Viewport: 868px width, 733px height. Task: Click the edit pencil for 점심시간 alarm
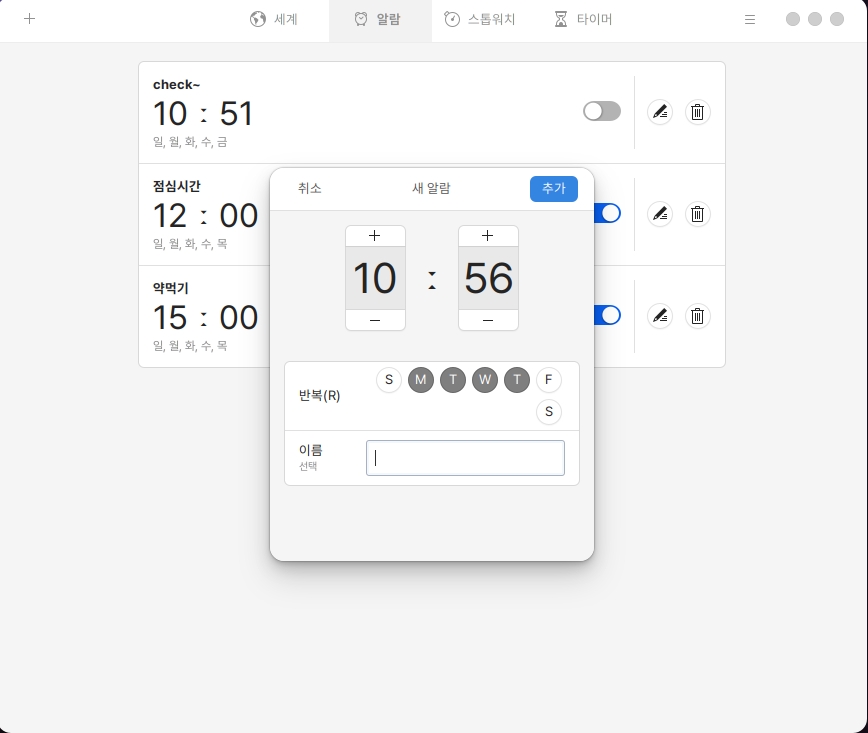pyautogui.click(x=659, y=213)
